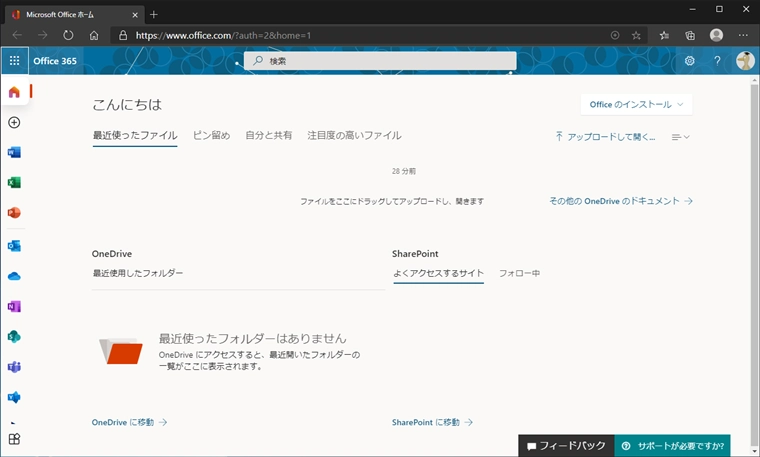The height and width of the screenshot is (457, 760).
Task: Click the 最近使用したフォルダー label
Action: tap(138, 273)
